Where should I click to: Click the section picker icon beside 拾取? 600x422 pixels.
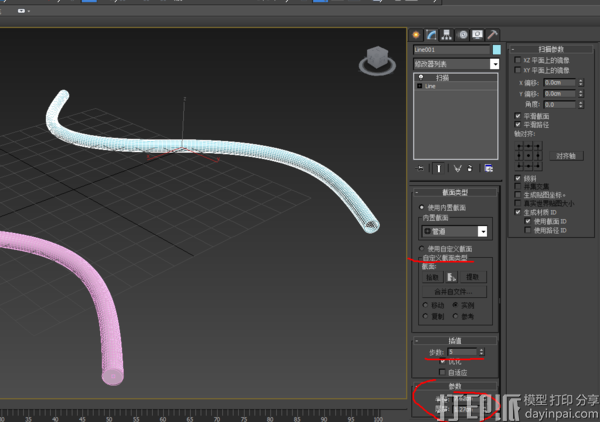(x=452, y=277)
